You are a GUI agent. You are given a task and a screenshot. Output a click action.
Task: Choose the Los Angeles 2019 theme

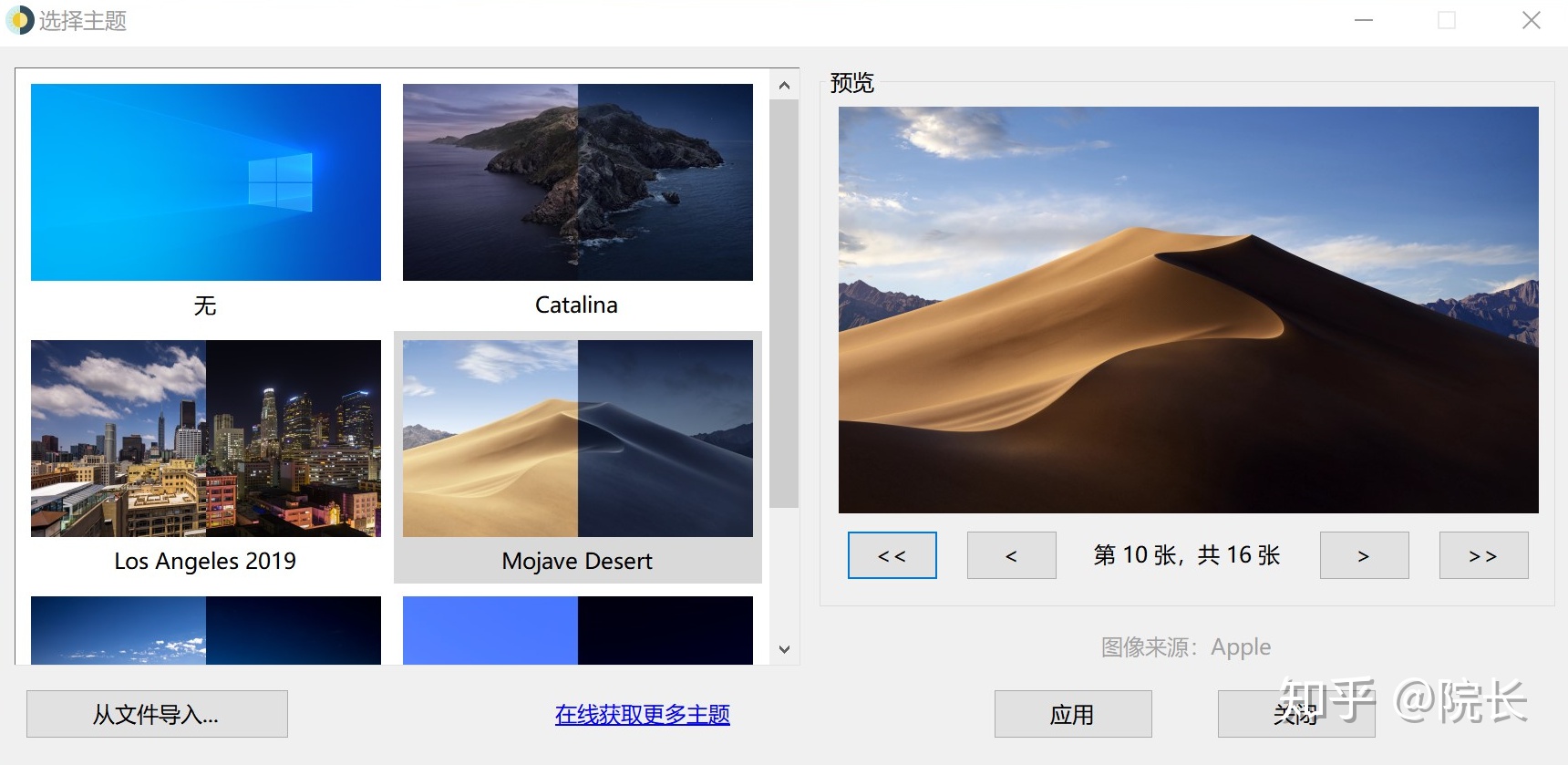tap(205, 439)
